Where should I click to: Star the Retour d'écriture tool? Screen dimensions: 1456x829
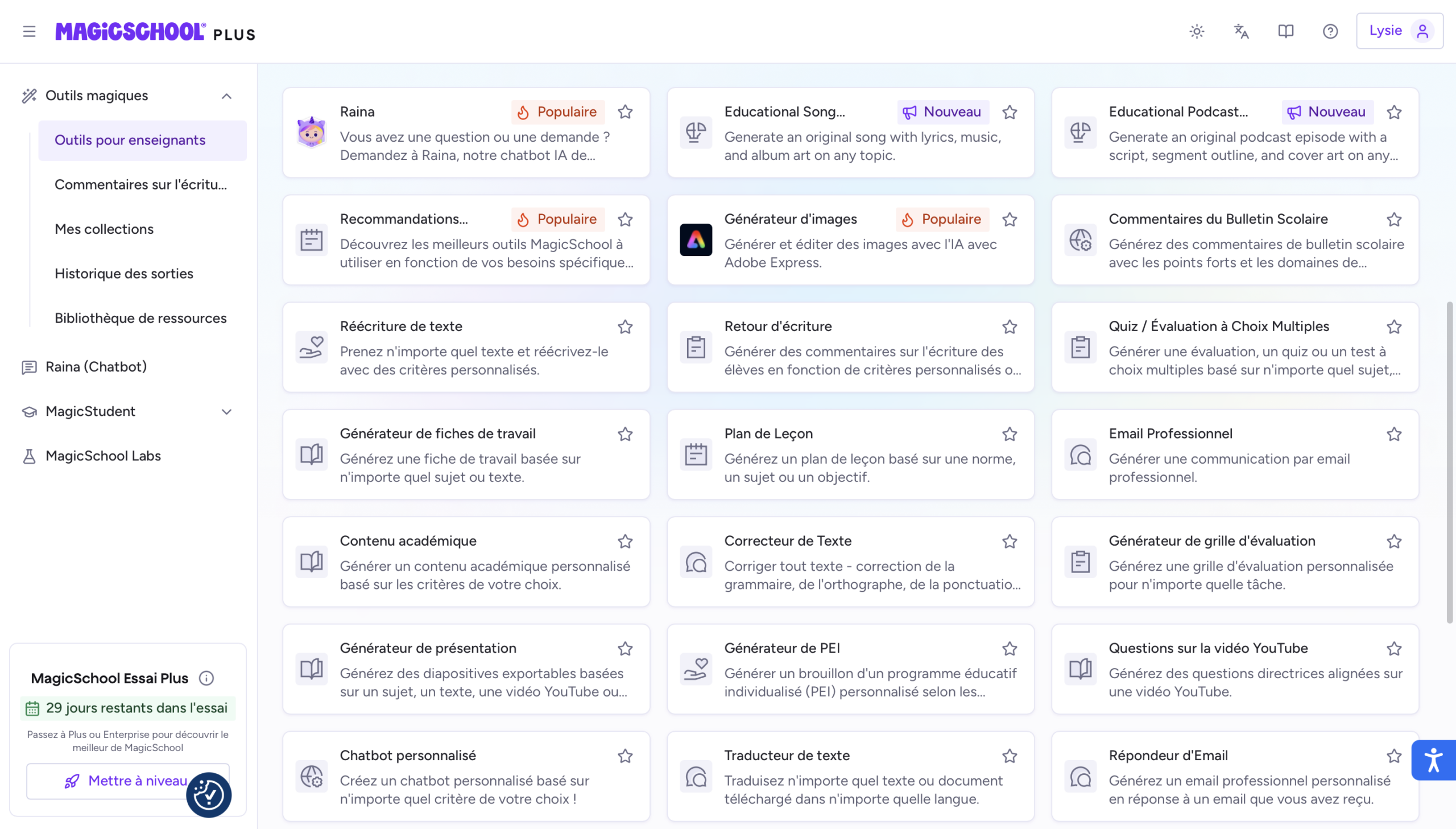point(1010,327)
